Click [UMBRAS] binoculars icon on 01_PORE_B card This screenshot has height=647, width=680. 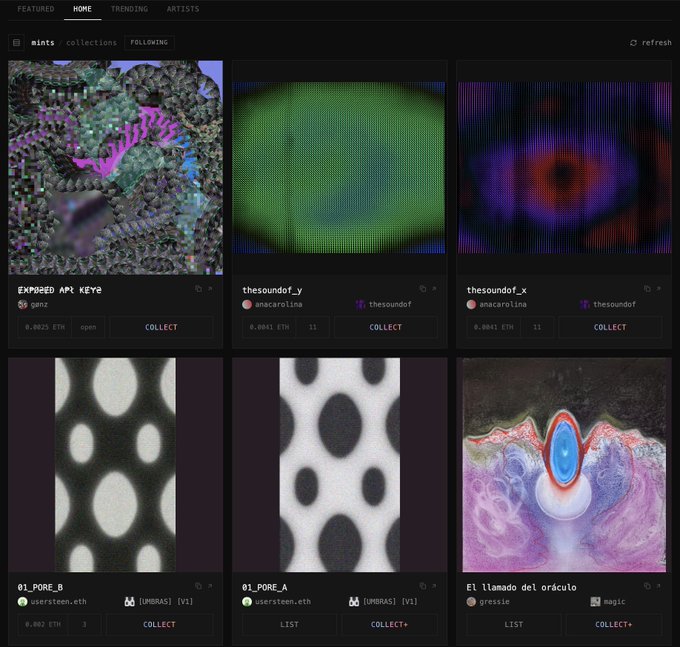tap(129, 602)
